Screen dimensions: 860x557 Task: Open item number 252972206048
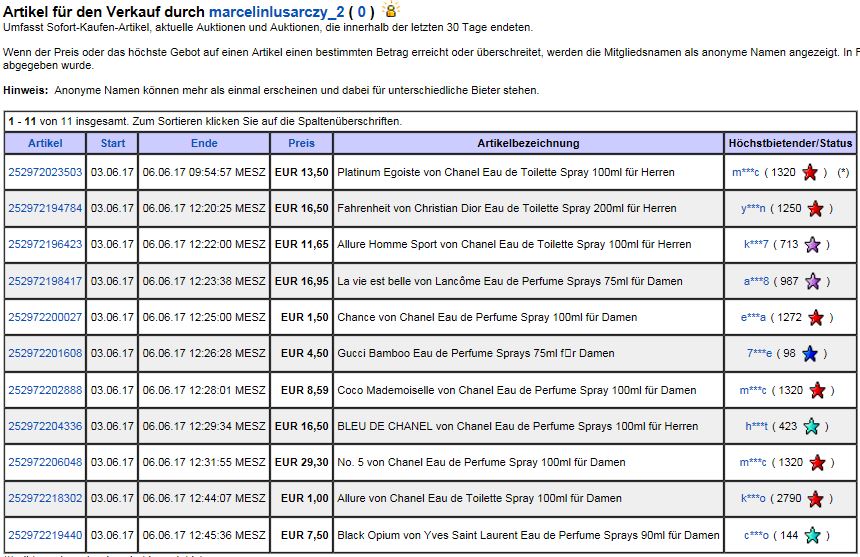[x=45, y=463]
